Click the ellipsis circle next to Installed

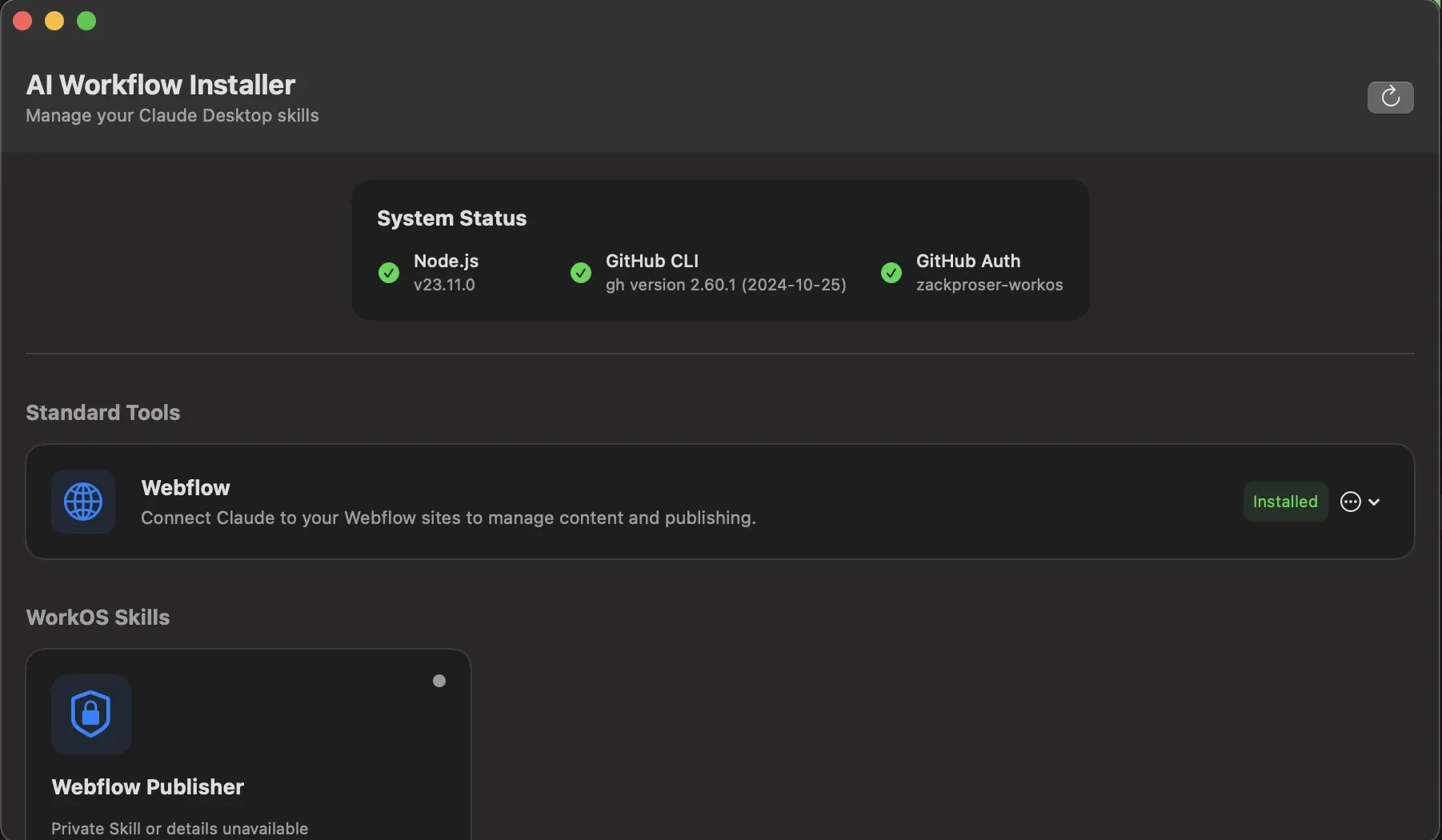pos(1352,502)
